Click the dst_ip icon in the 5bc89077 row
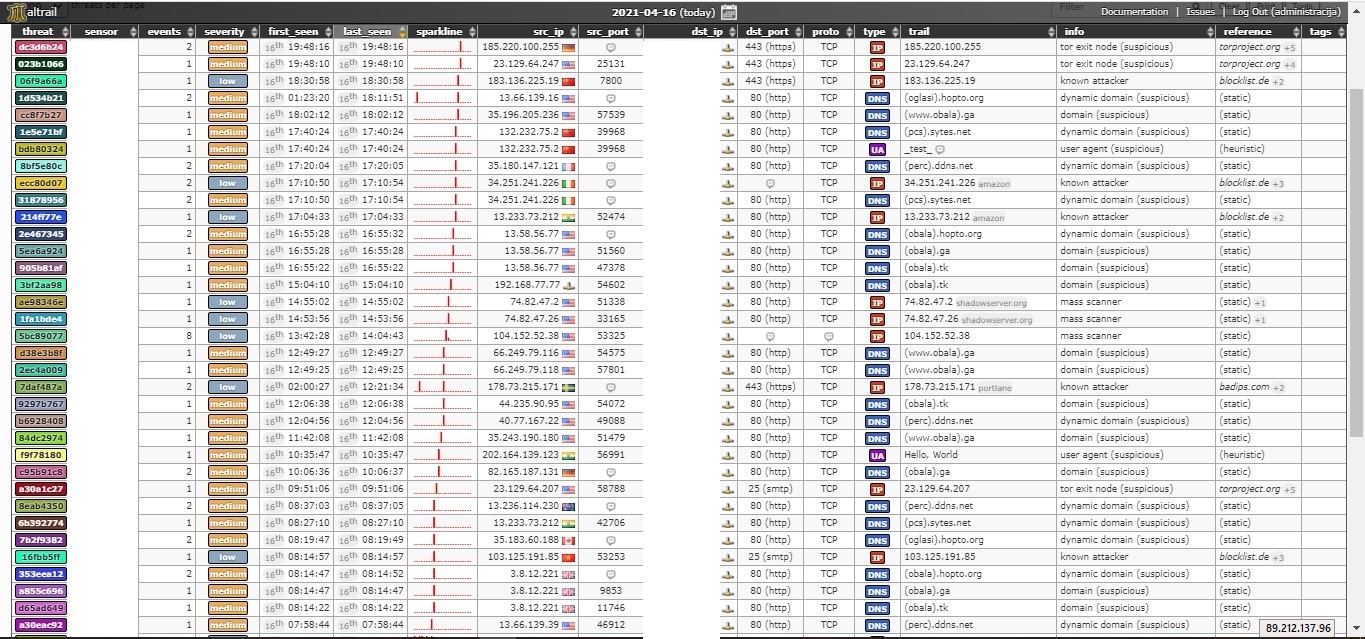The height and width of the screenshot is (639, 1365). [727, 336]
